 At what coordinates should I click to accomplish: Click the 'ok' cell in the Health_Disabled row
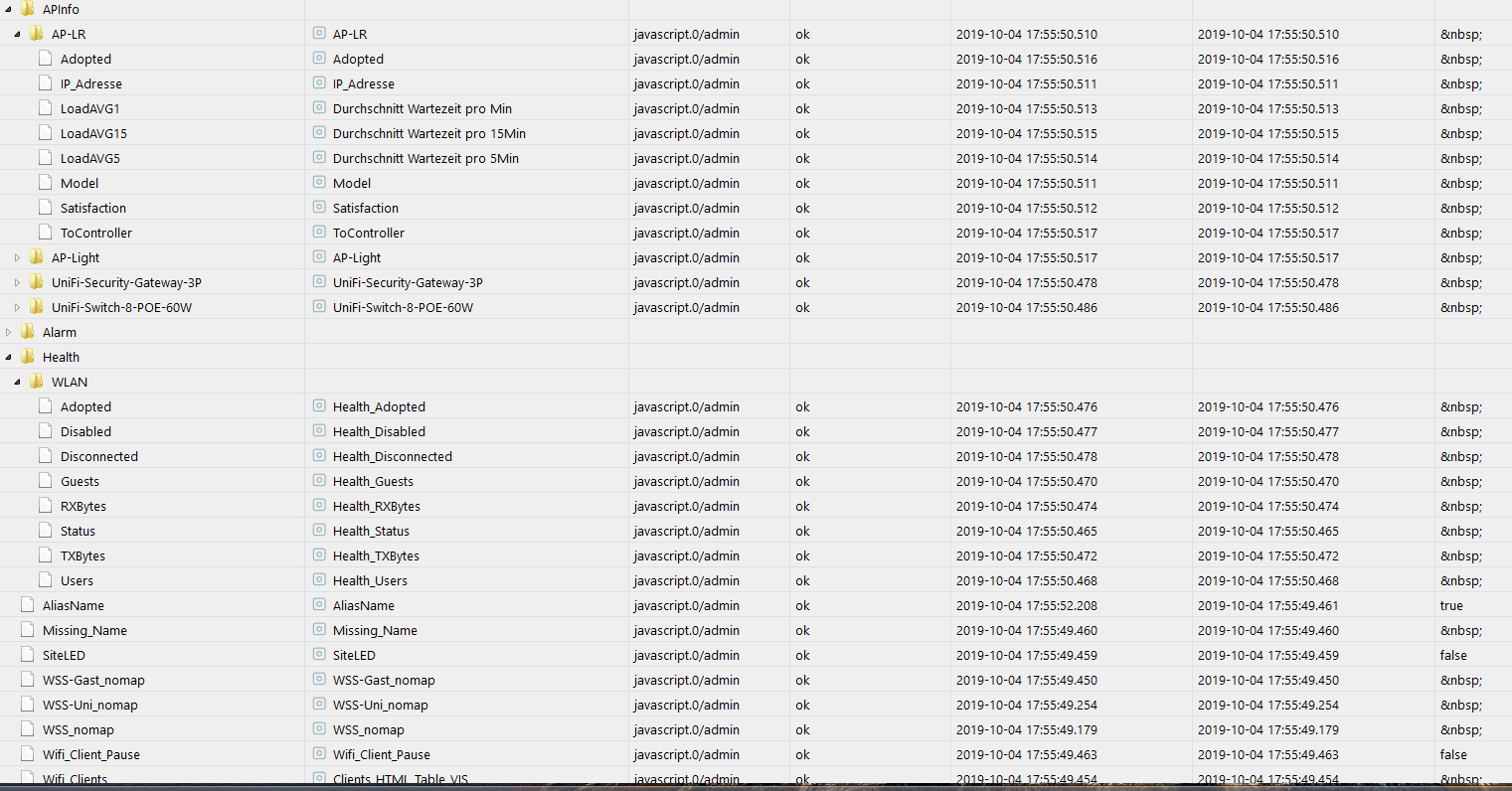[802, 431]
